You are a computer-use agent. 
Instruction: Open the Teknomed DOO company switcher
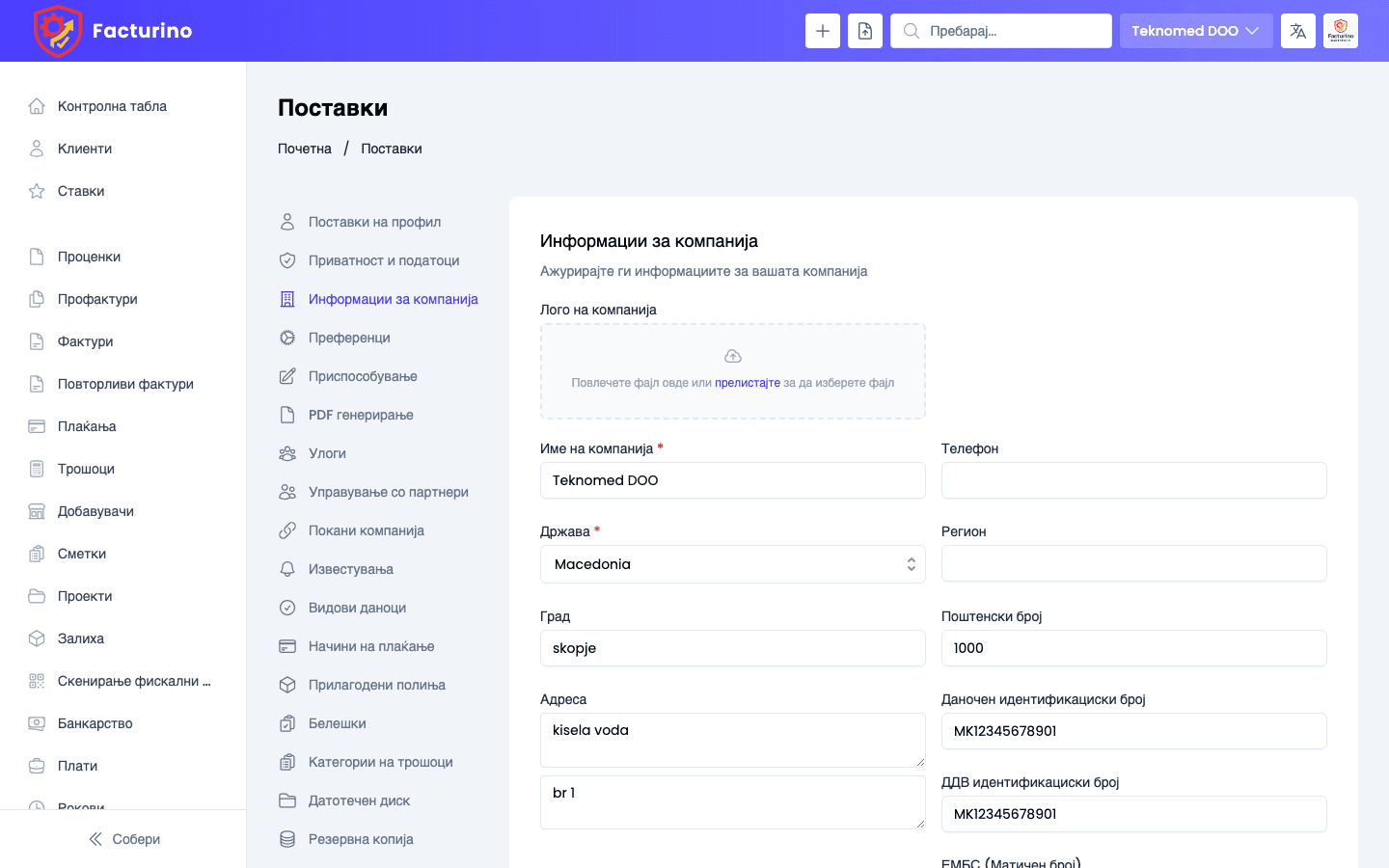click(x=1196, y=30)
